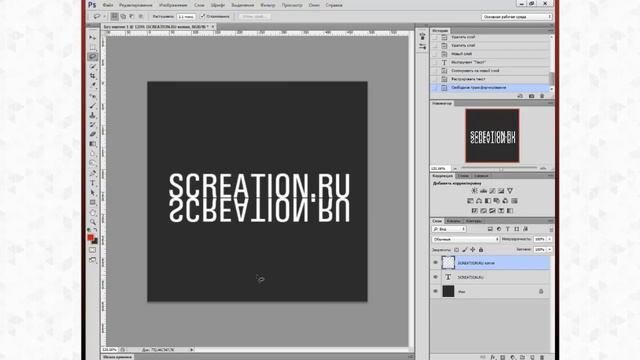The width and height of the screenshot is (640, 360).
Task: Hide the SCREATION.RU copy layer
Action: click(x=435, y=262)
